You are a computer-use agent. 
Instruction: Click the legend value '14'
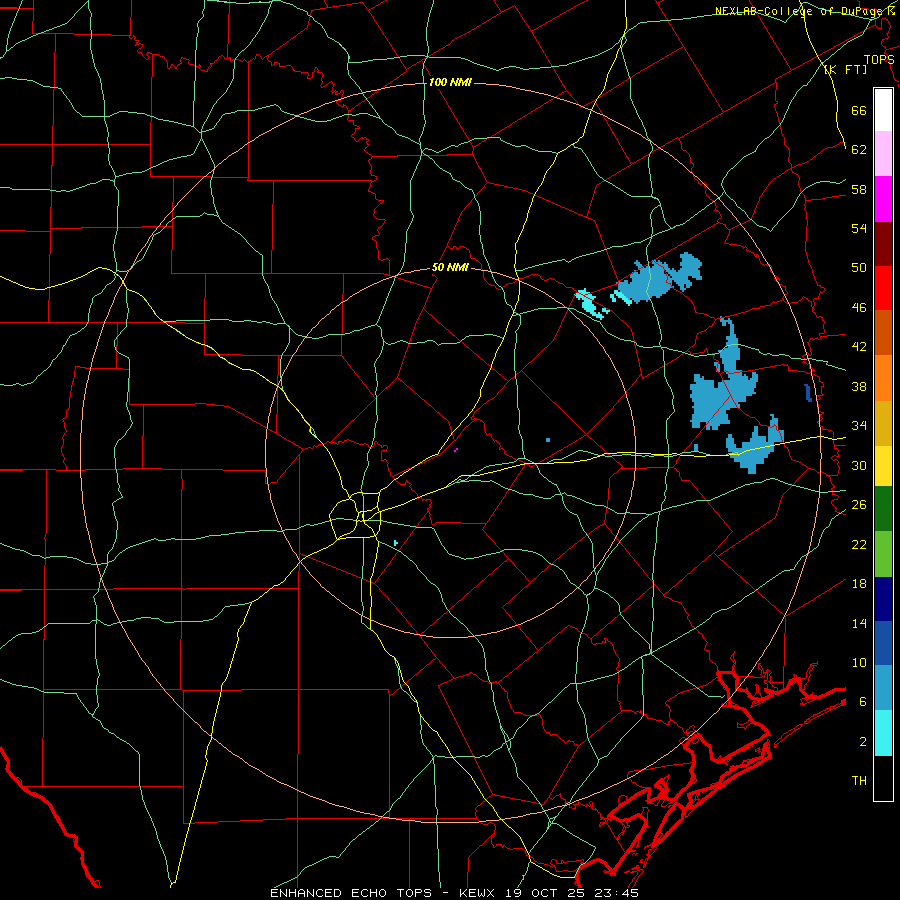(x=859, y=623)
